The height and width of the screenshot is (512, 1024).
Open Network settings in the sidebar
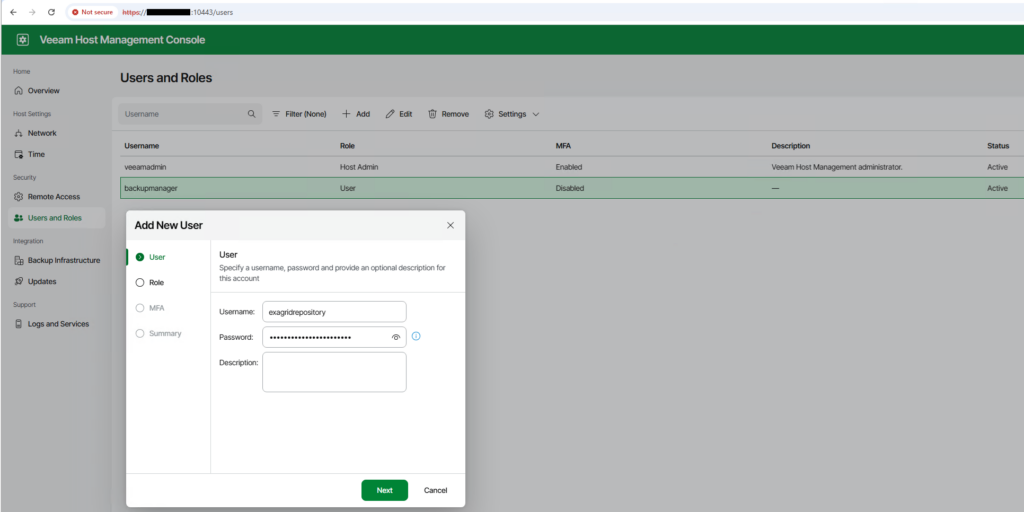(42, 133)
